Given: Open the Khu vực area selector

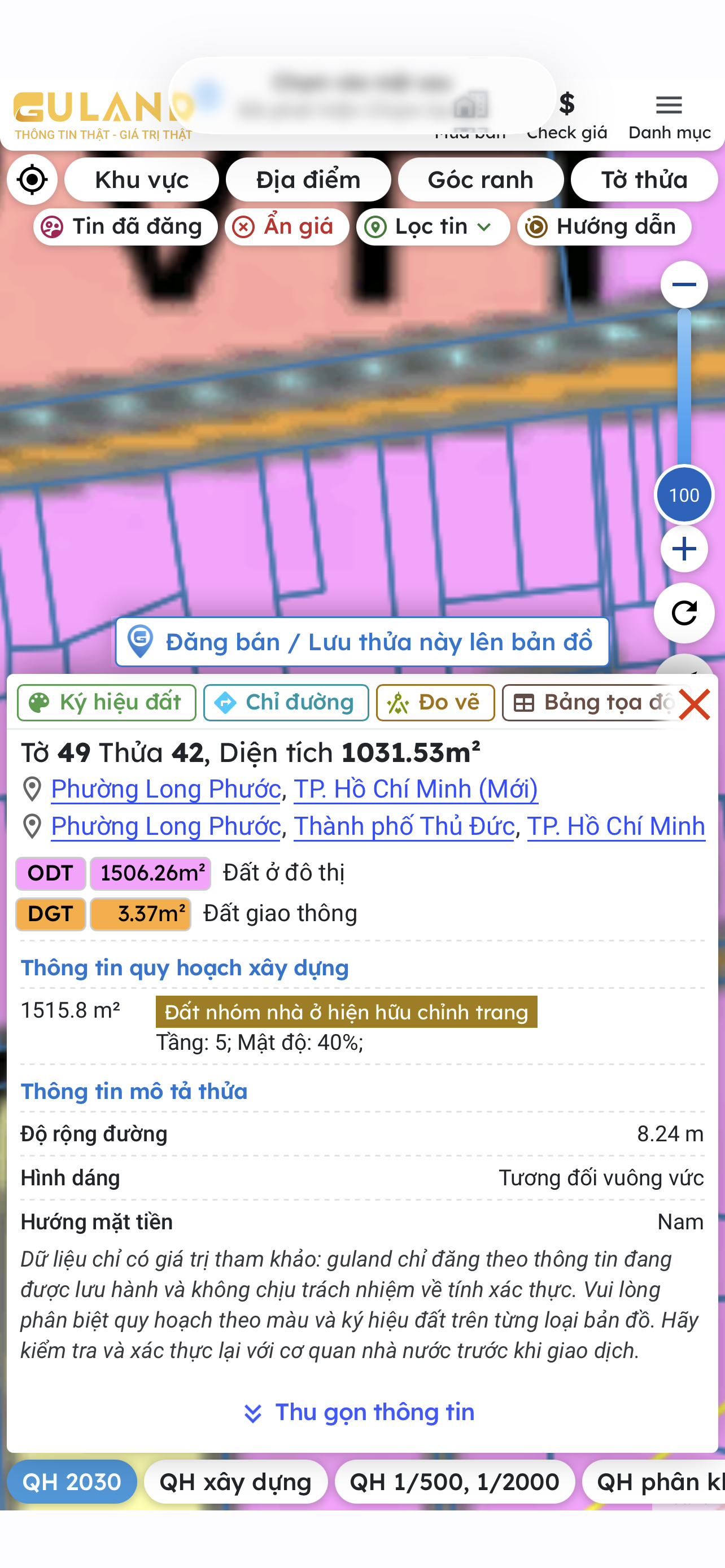Looking at the screenshot, I should [142, 180].
